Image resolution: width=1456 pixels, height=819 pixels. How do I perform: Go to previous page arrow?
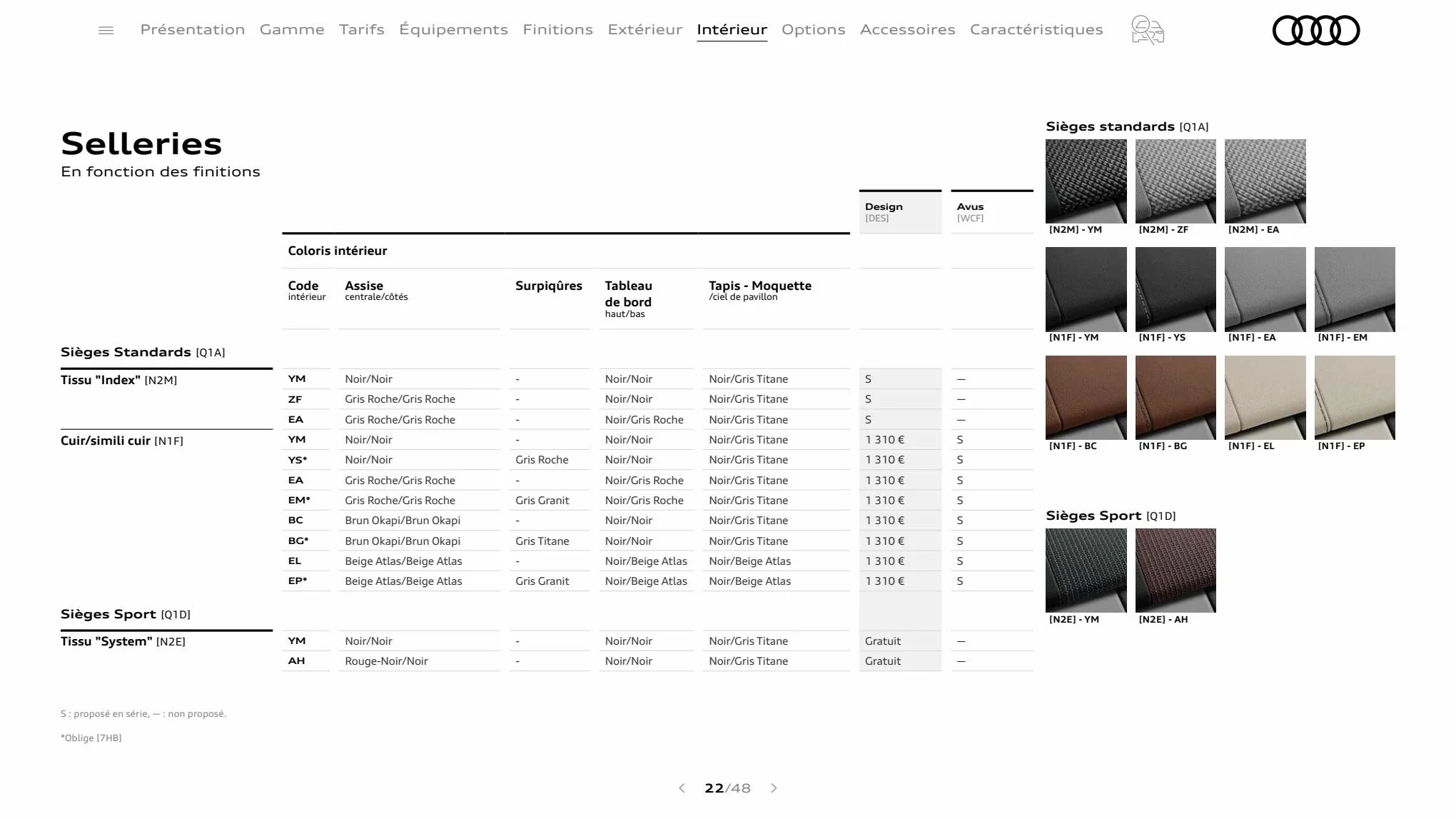click(x=682, y=788)
